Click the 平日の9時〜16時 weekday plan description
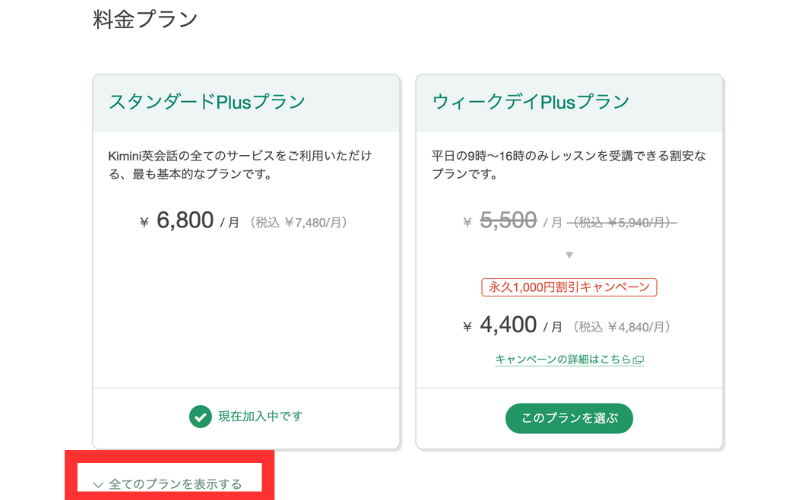800x500 pixels. click(x=569, y=165)
